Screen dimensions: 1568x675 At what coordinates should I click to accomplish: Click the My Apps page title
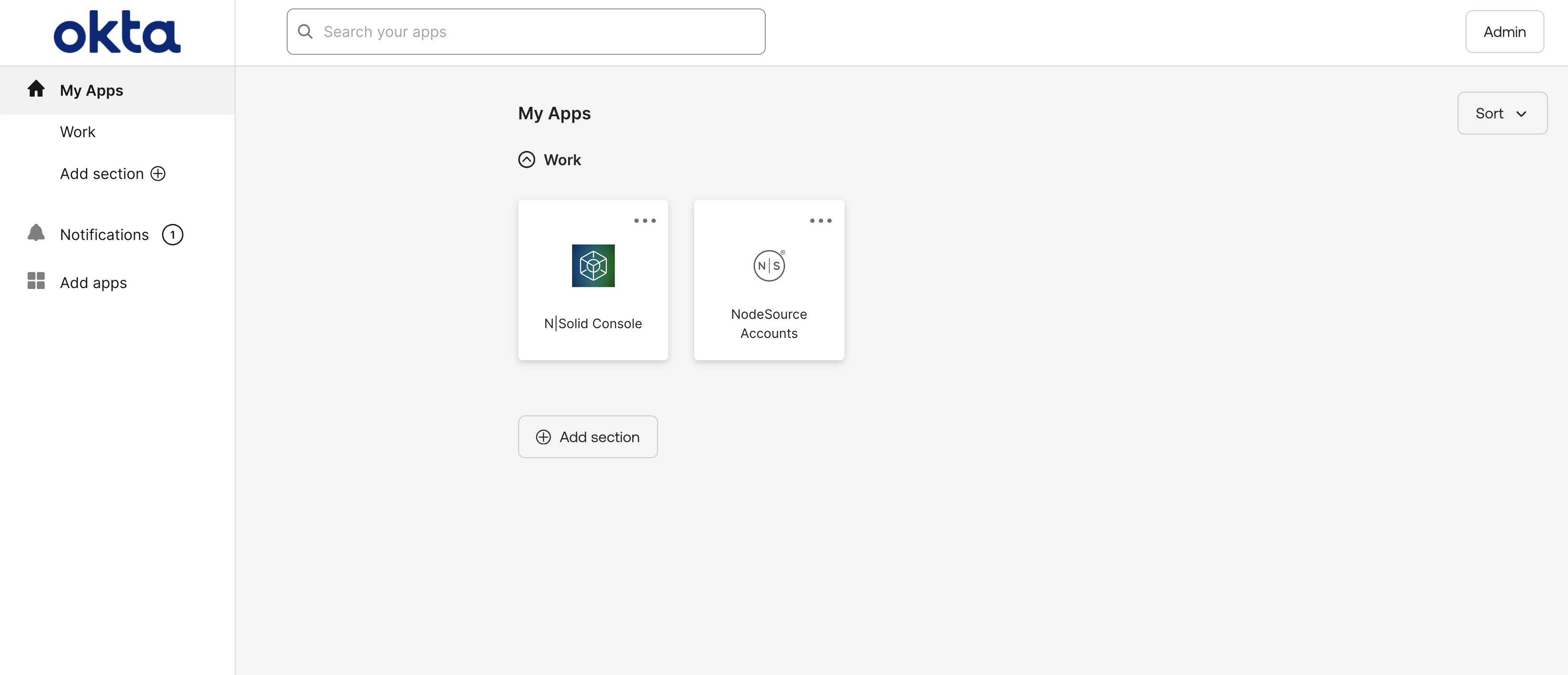554,114
